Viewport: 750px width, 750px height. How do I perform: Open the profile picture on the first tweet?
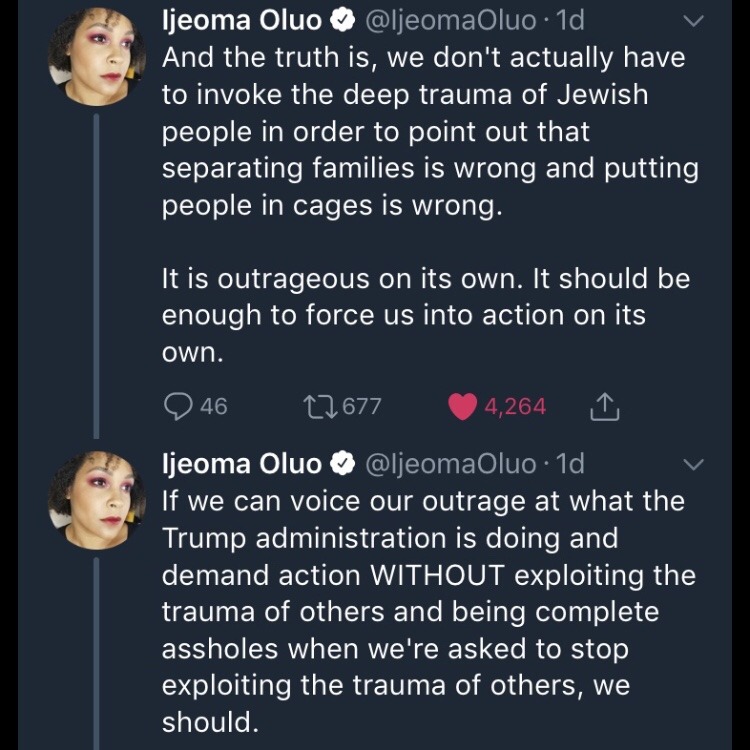(91, 57)
